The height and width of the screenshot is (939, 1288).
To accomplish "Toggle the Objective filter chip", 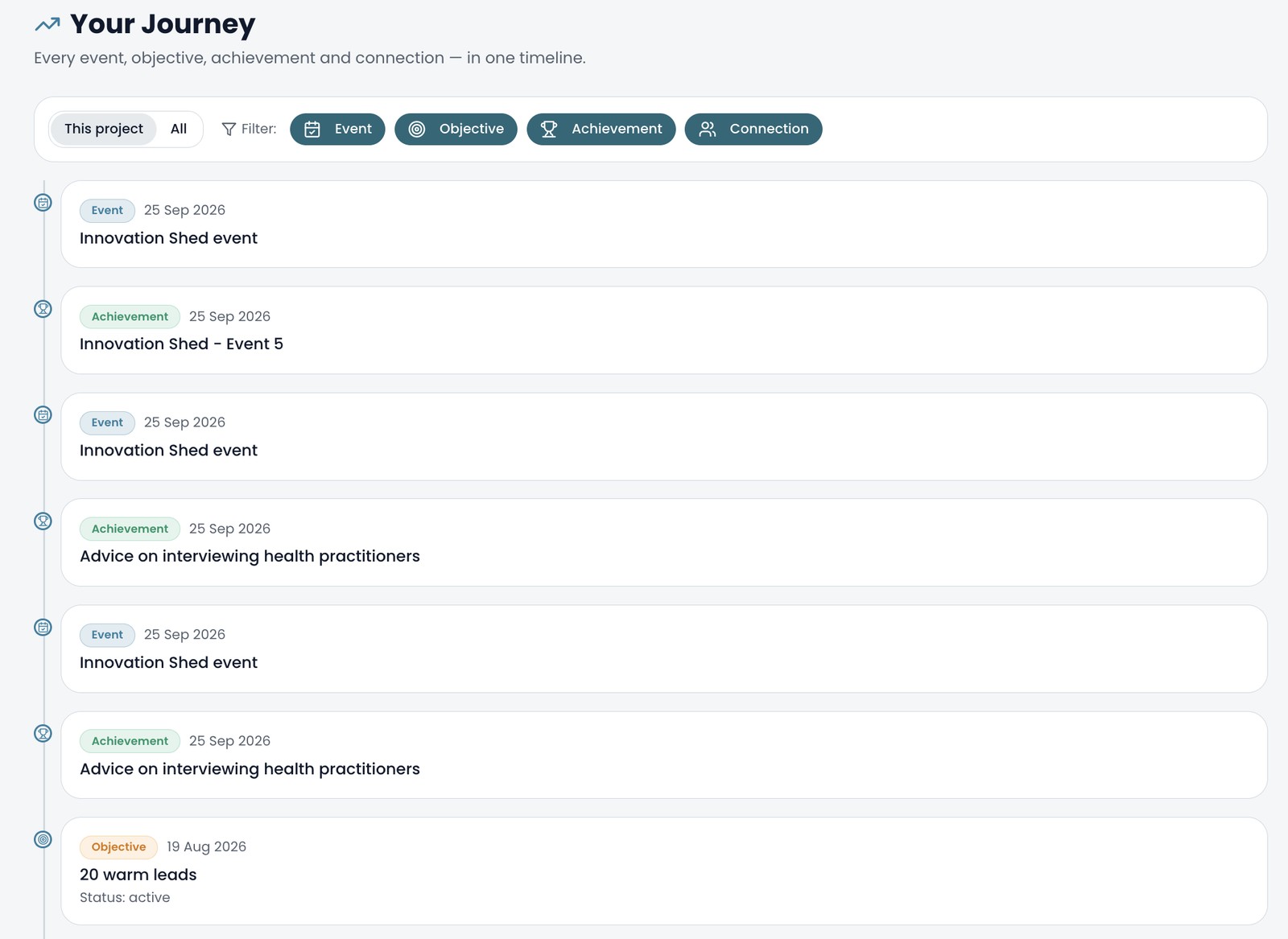I will coord(456,129).
